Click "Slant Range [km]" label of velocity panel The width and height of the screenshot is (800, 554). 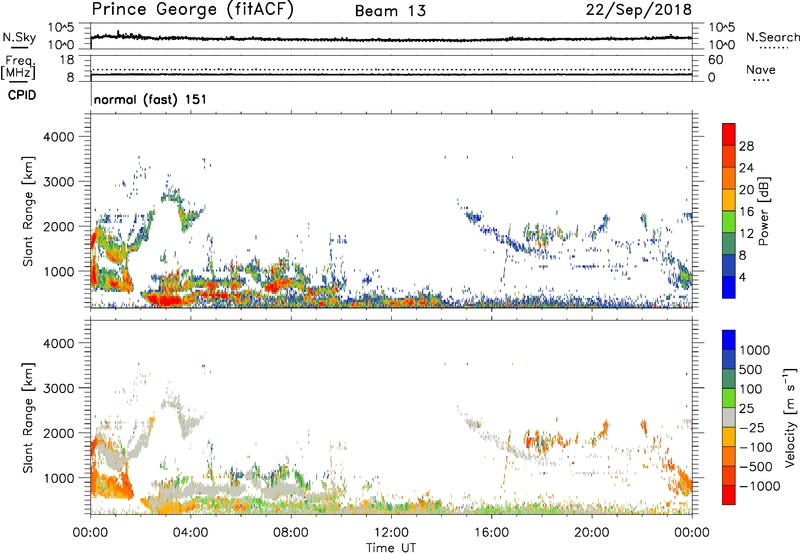28,417
